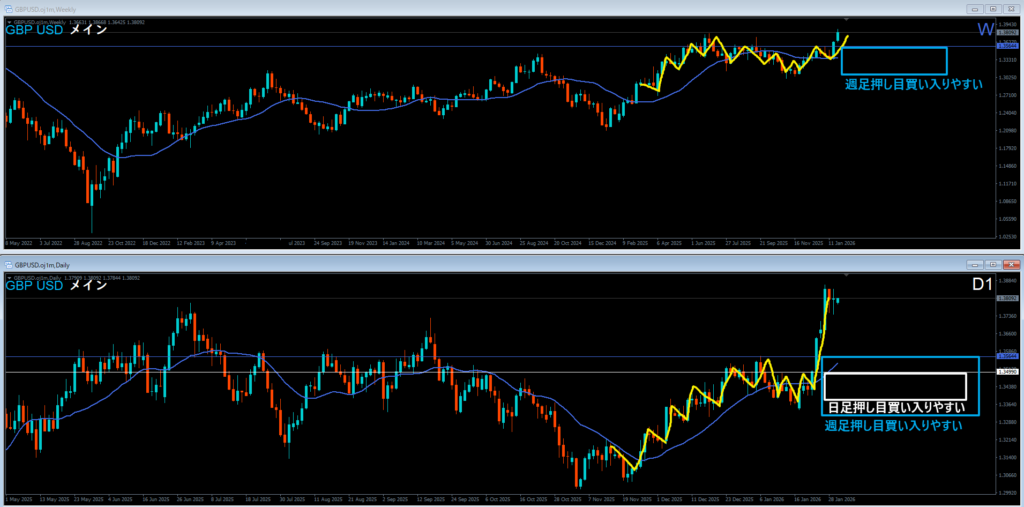Restore the GBPUSD Weekly chart window

click(991, 7)
